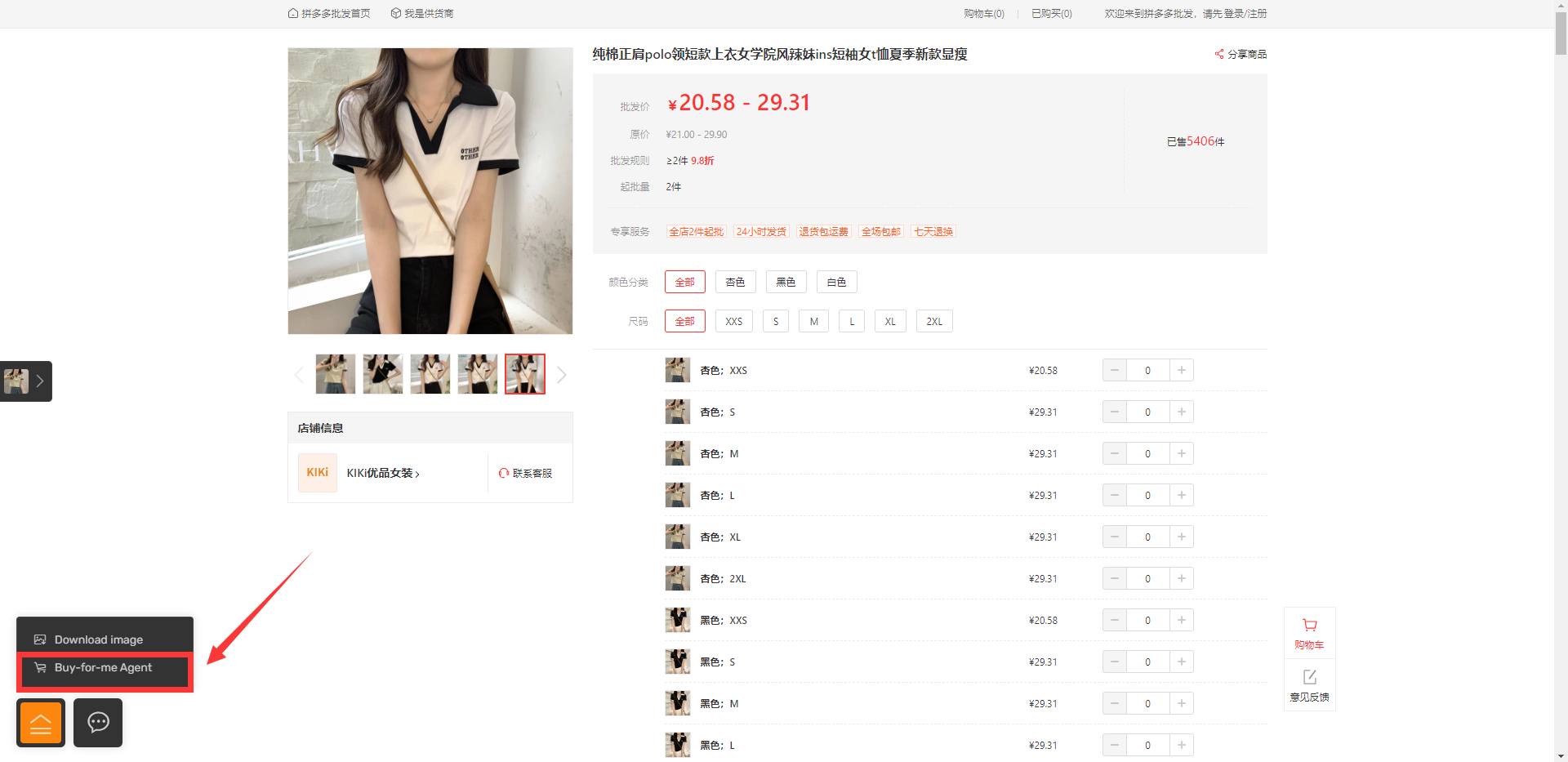
Task: Go to previous product thumbnails arrow
Action: (299, 375)
